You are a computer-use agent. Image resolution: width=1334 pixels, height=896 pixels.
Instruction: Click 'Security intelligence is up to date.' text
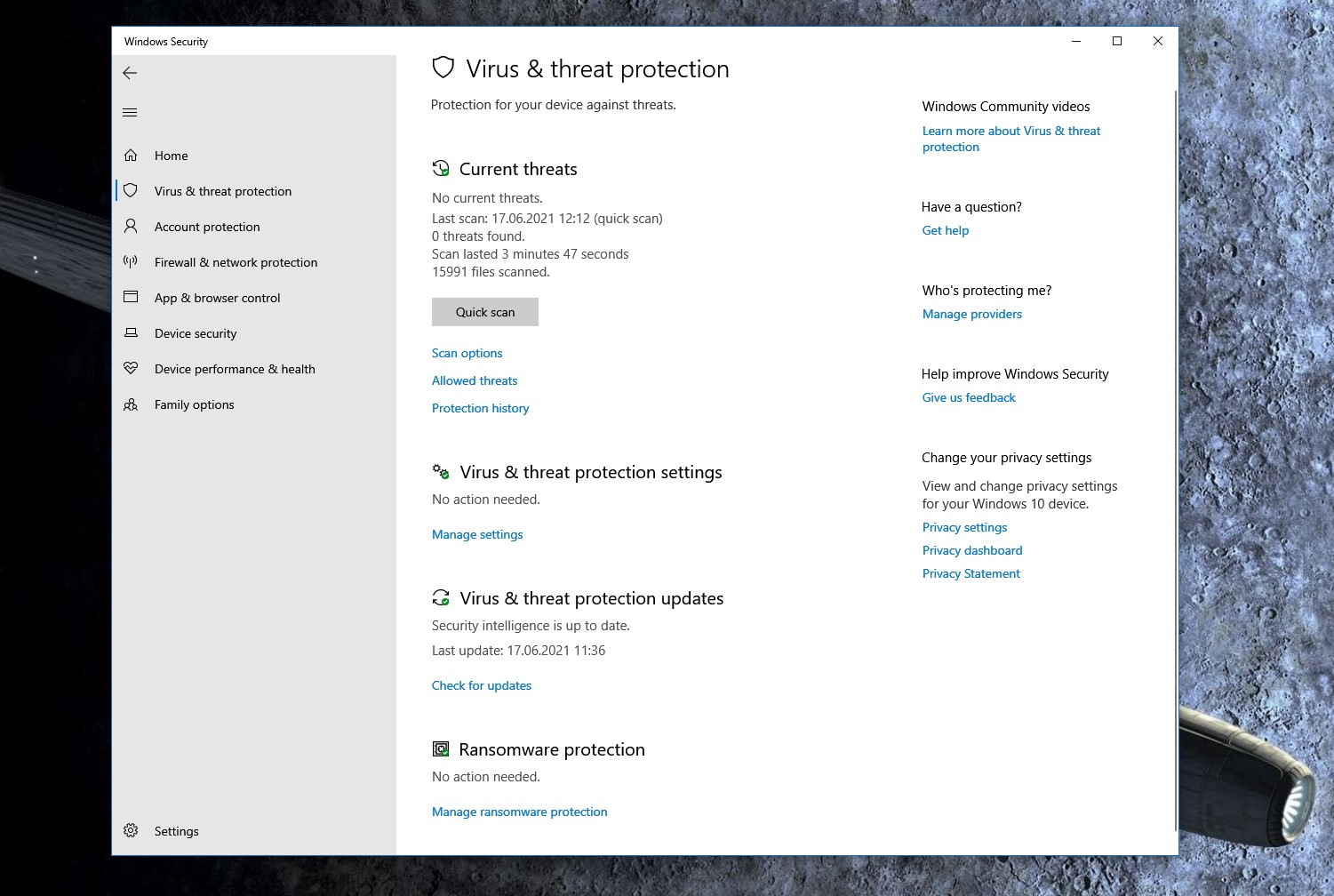[531, 626]
